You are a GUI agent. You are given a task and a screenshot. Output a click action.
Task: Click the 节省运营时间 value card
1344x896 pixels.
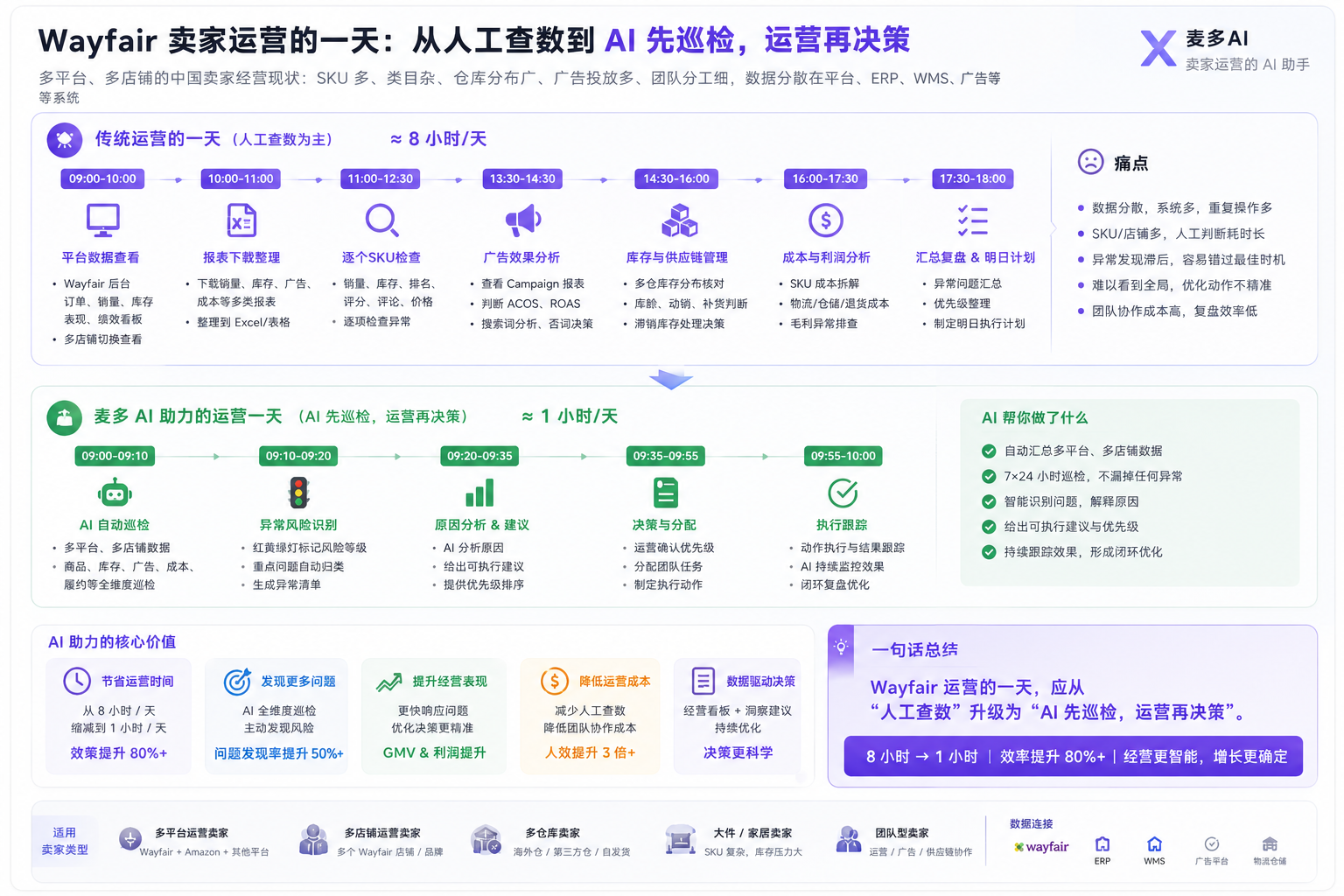(119, 717)
